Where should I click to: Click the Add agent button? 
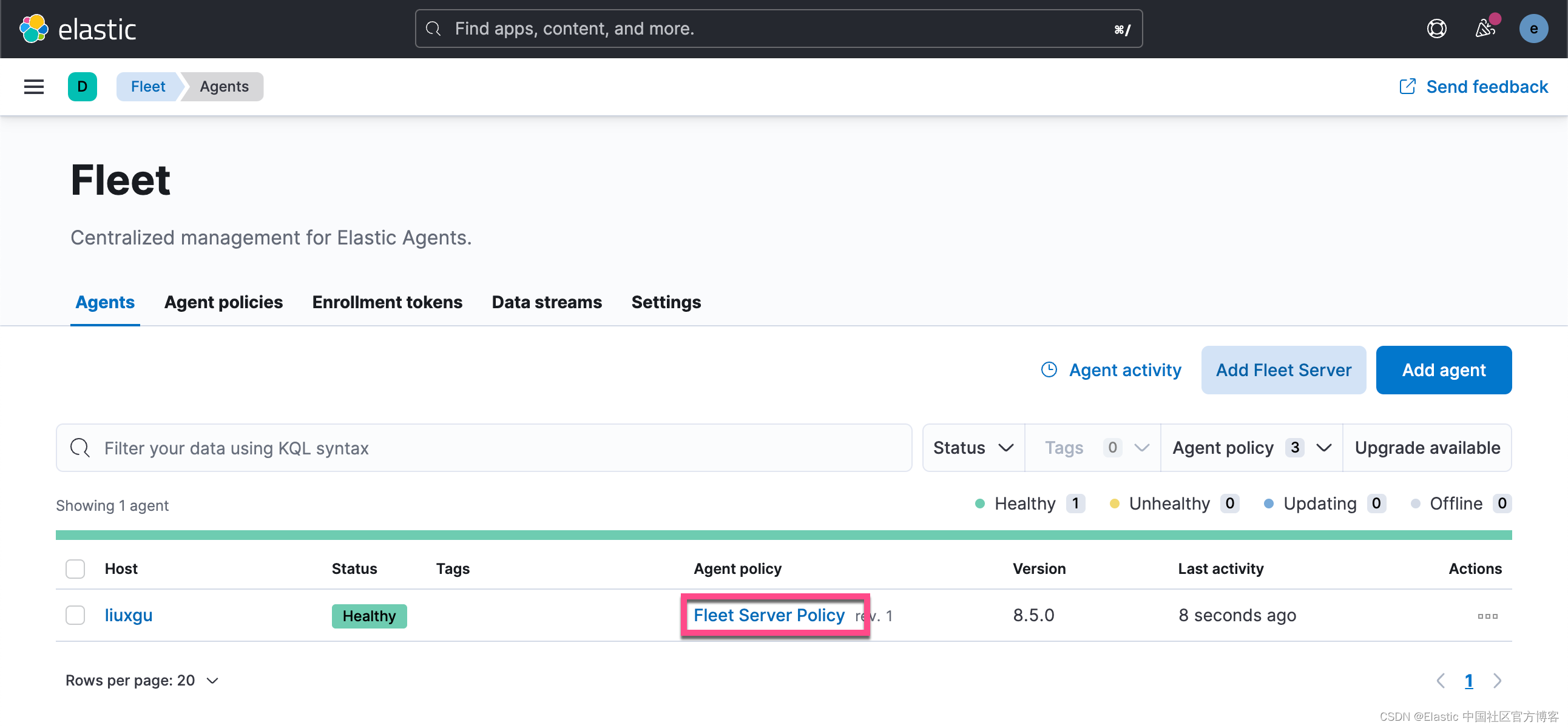click(x=1443, y=369)
